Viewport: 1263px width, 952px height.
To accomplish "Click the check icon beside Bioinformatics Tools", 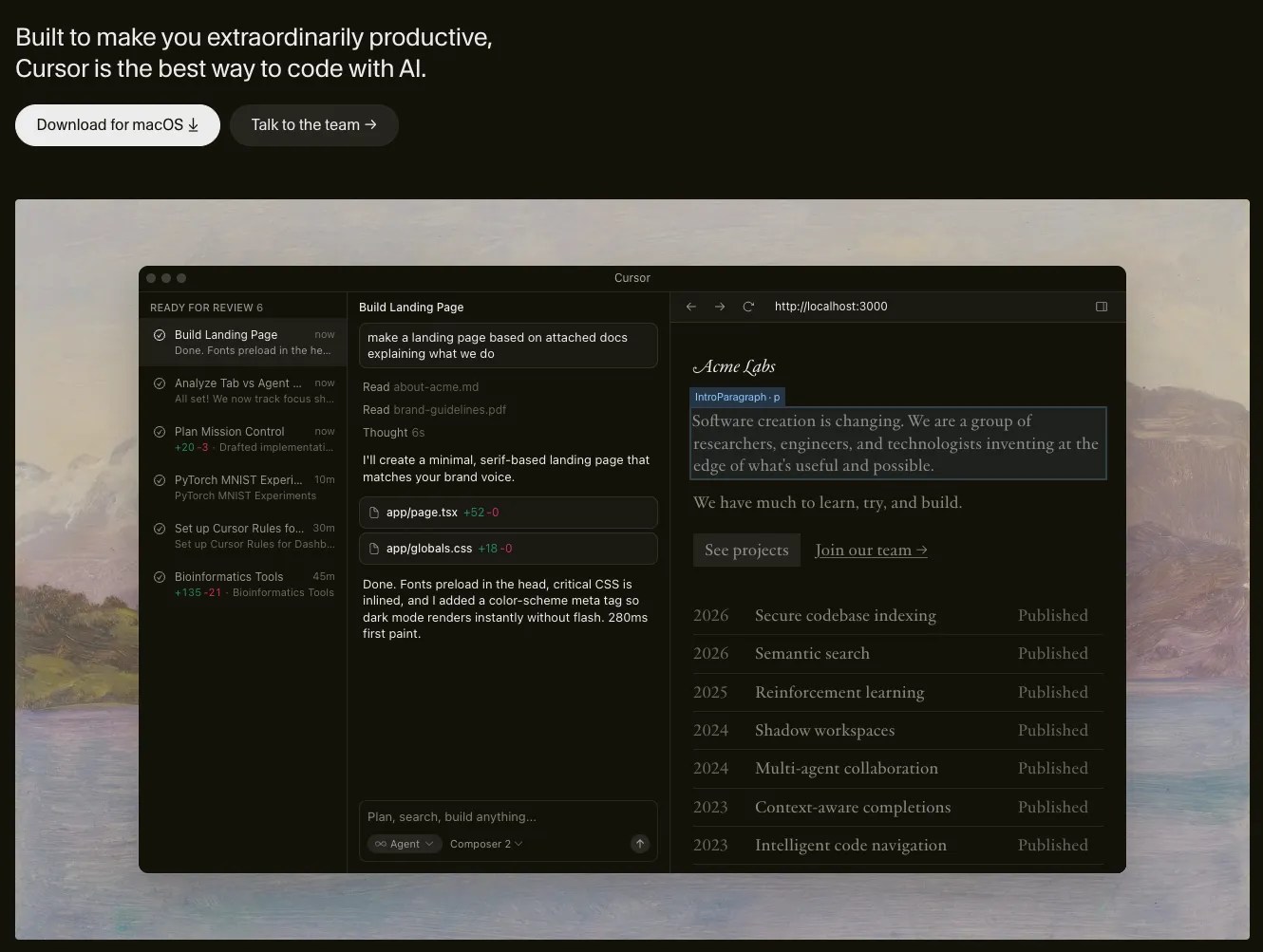I will (160, 577).
